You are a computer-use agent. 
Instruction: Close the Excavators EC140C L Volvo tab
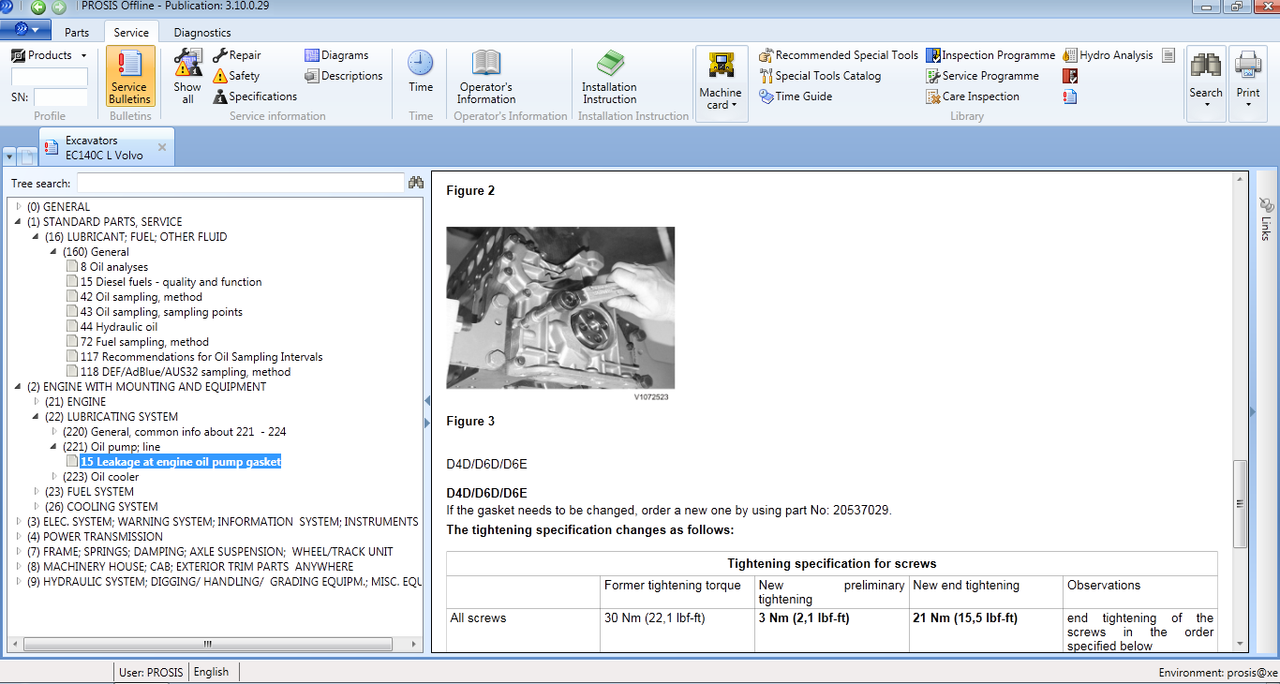(162, 147)
